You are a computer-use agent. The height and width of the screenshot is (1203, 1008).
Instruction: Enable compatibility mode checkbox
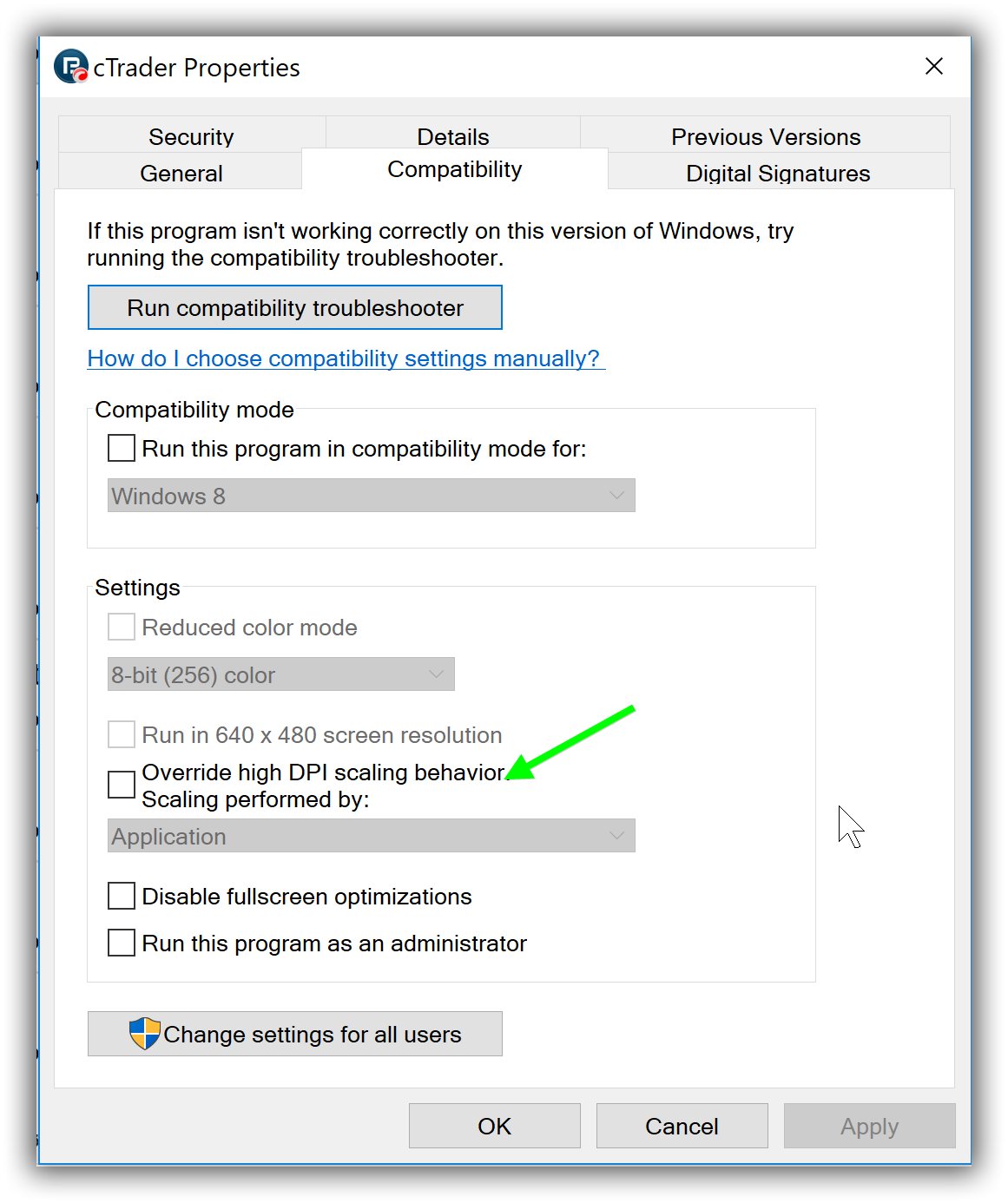[122, 449]
